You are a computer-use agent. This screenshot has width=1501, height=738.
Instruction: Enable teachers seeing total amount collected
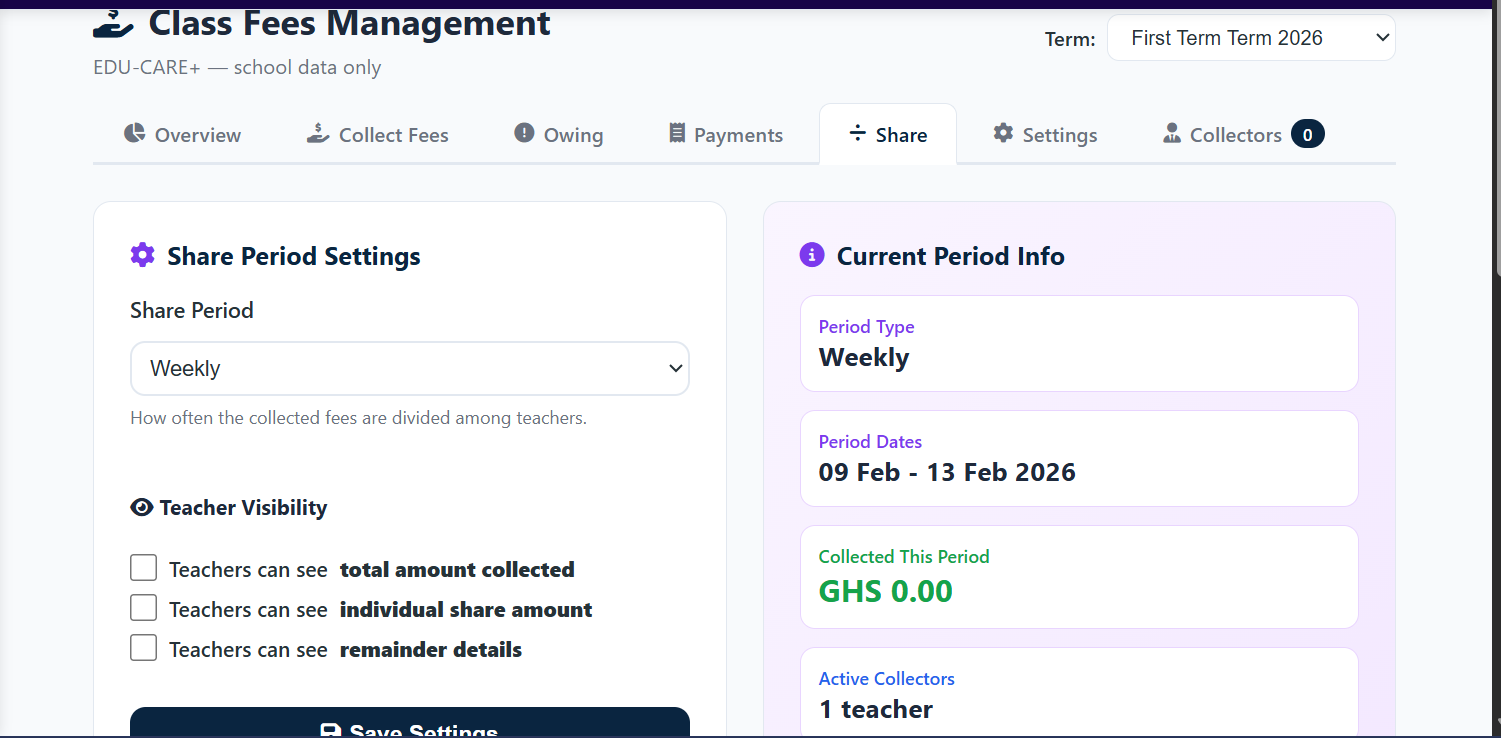click(x=144, y=569)
